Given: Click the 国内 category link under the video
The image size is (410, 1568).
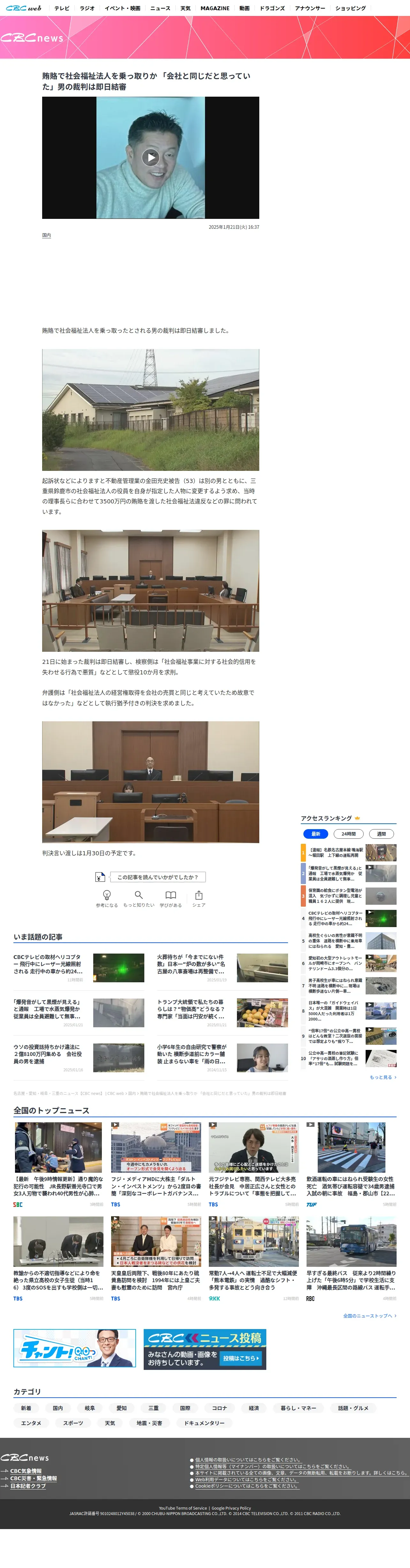Looking at the screenshot, I should coord(46,235).
